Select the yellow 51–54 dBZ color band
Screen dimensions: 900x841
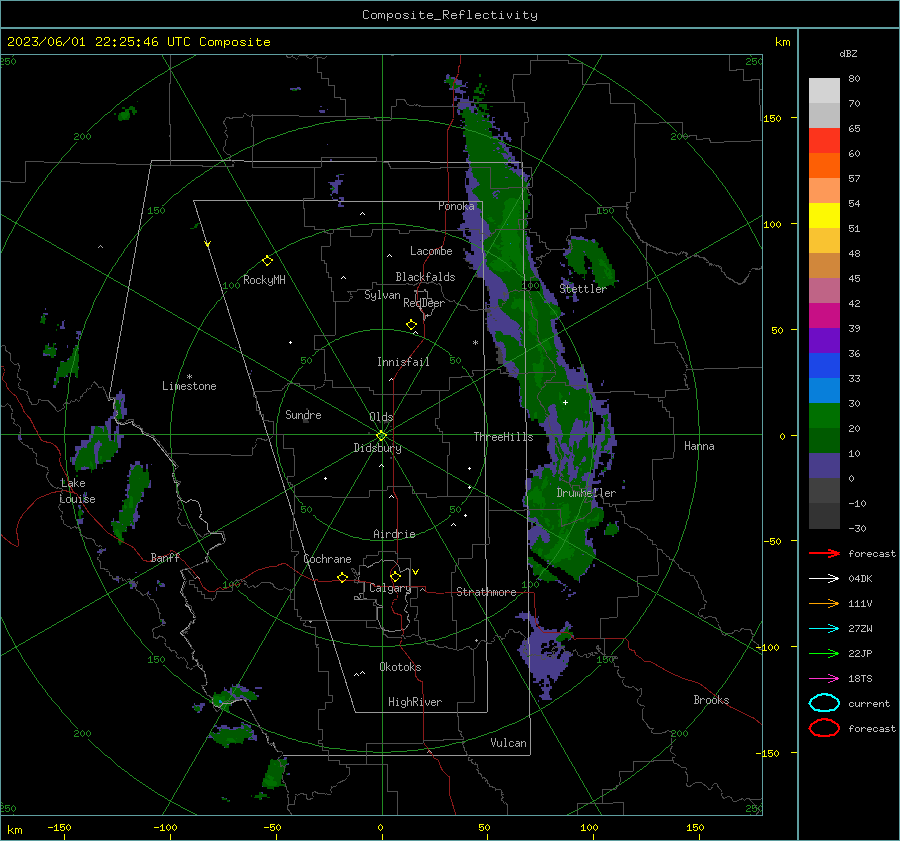(x=824, y=215)
